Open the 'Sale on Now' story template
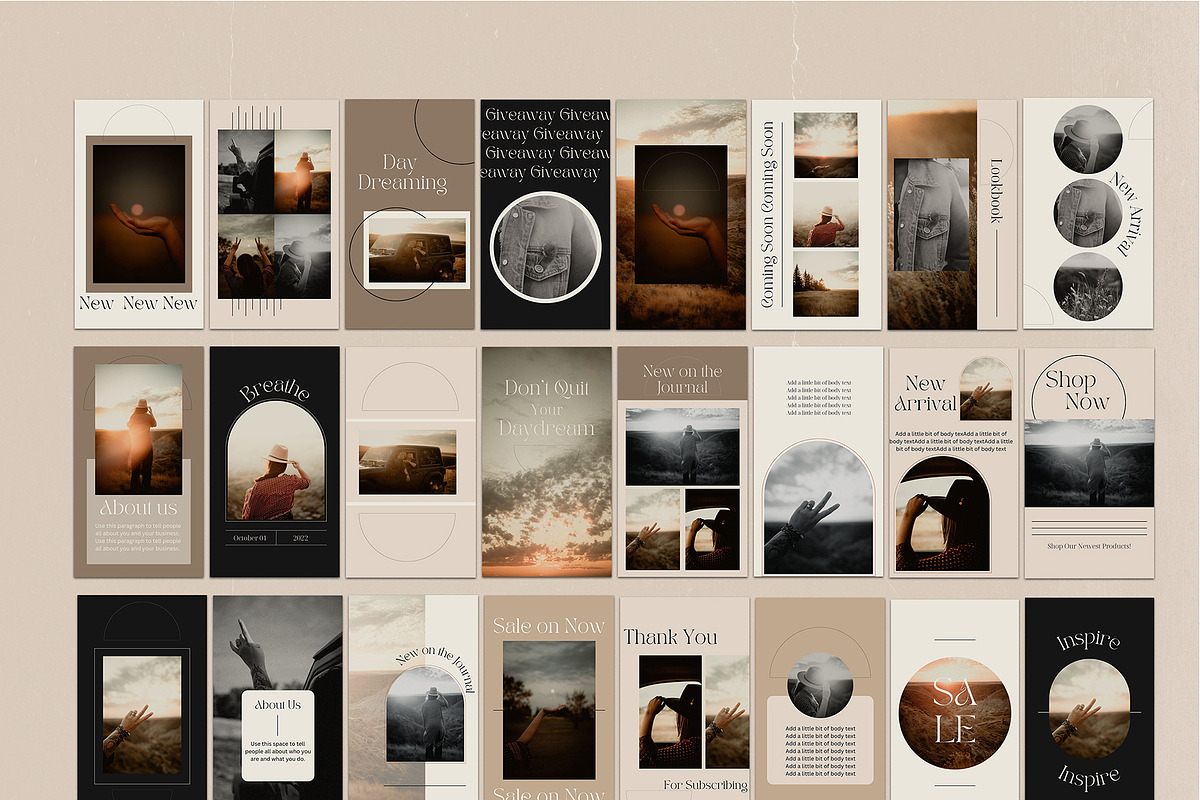The width and height of the screenshot is (1200, 800). coord(549,699)
